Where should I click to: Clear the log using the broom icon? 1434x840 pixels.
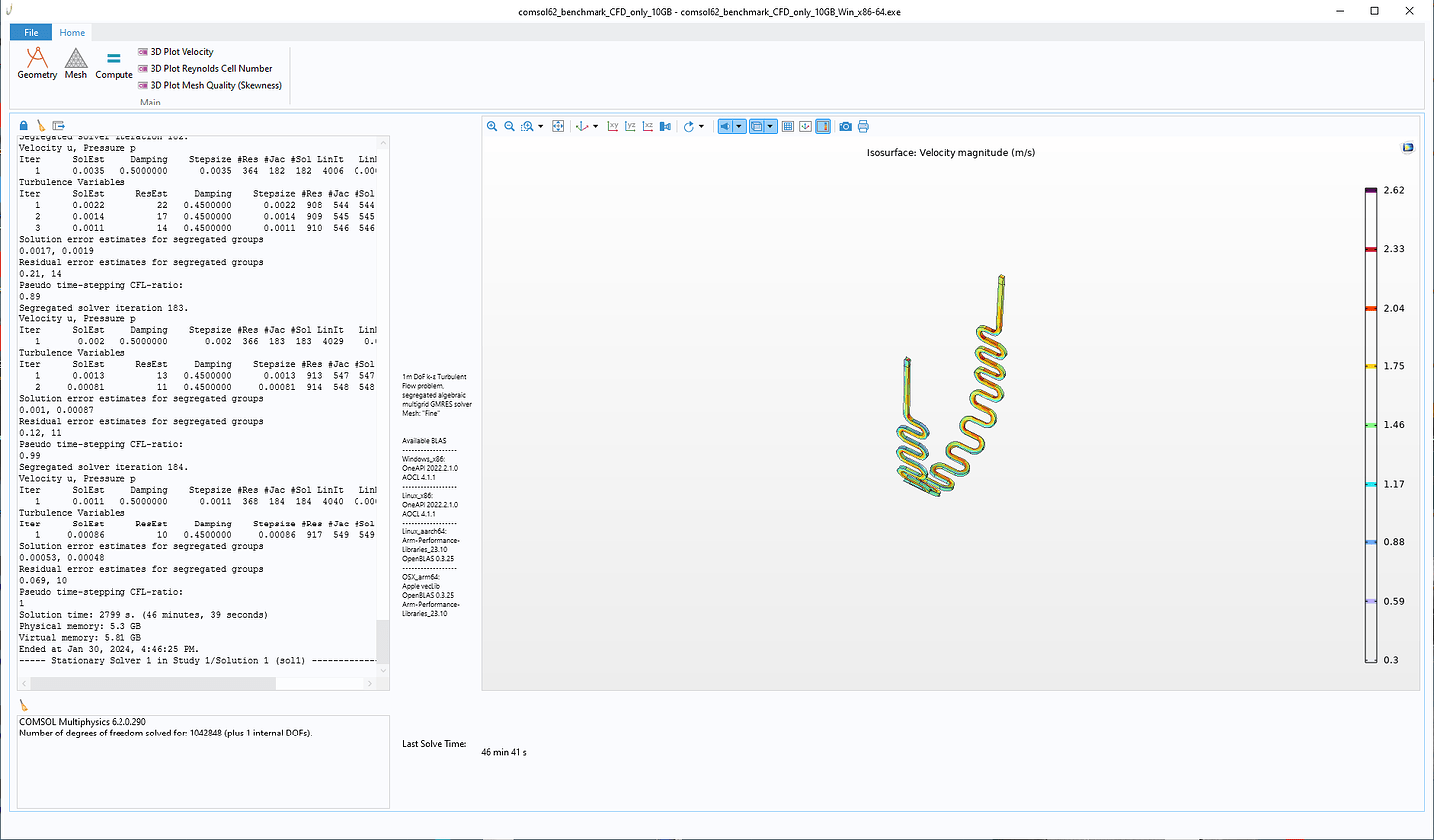41,125
